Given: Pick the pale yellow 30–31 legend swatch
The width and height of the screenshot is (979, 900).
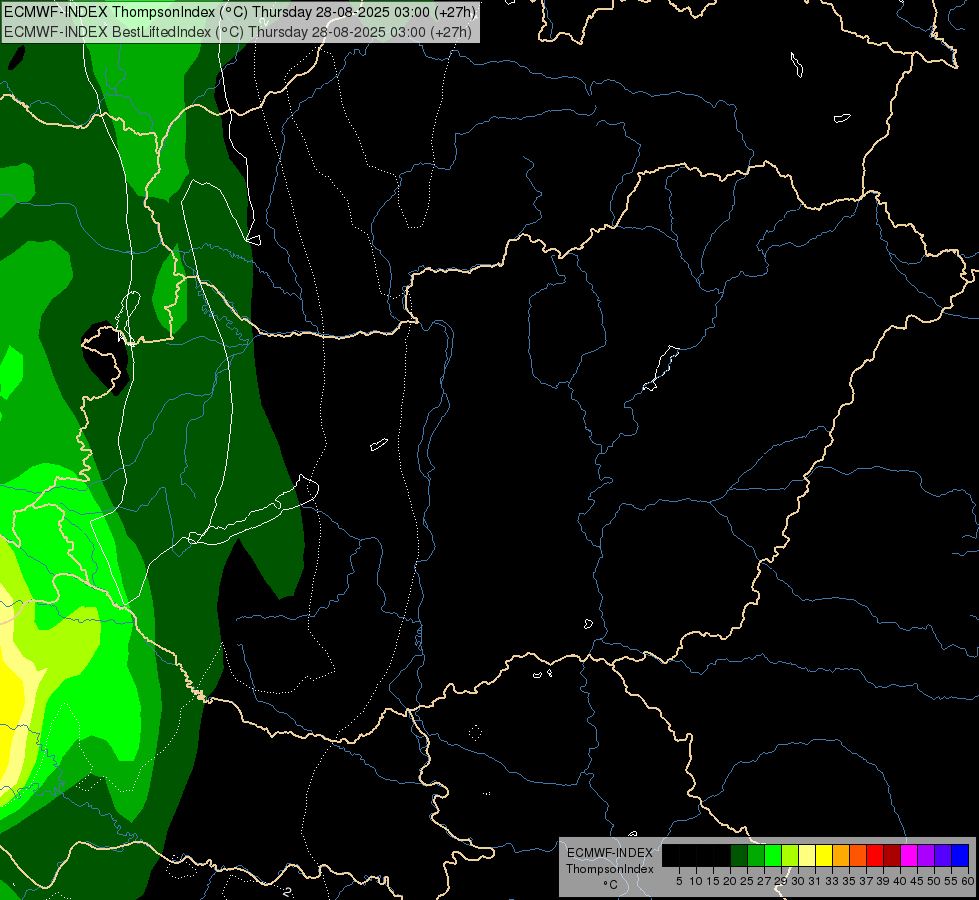Looking at the screenshot, I should (x=807, y=855).
